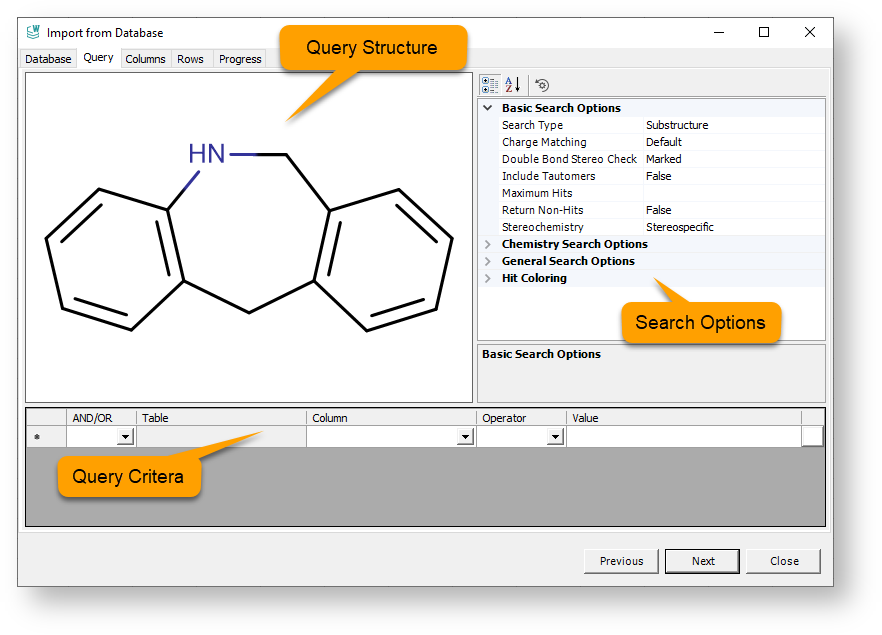Open the AND/OR dropdown
This screenshot has height=635, width=882.
(125, 437)
